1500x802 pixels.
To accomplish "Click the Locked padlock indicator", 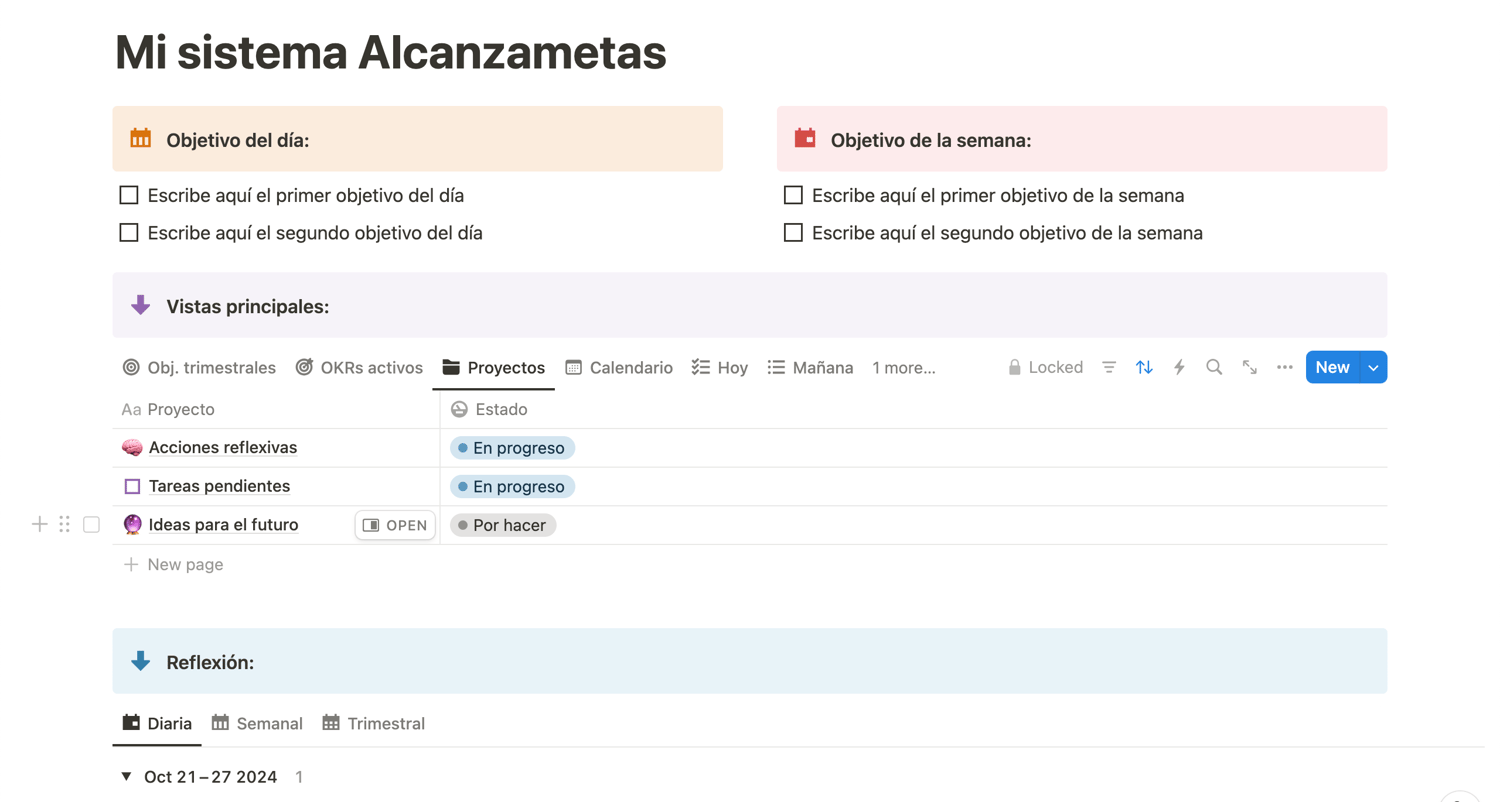I will pos(1045,367).
